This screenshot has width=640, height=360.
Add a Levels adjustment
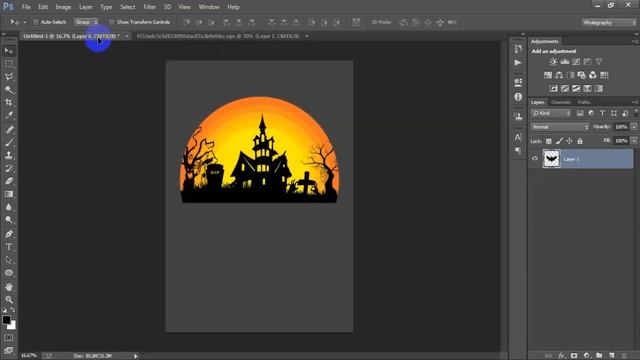(565, 62)
